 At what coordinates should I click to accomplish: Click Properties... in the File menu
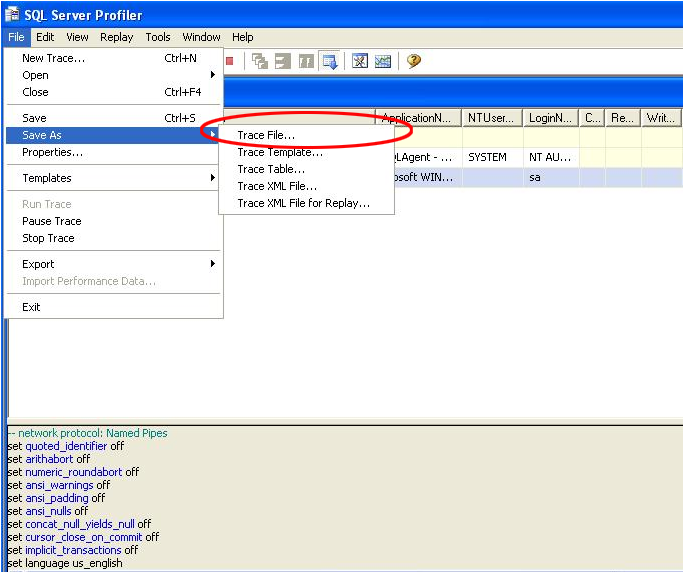(x=52, y=152)
